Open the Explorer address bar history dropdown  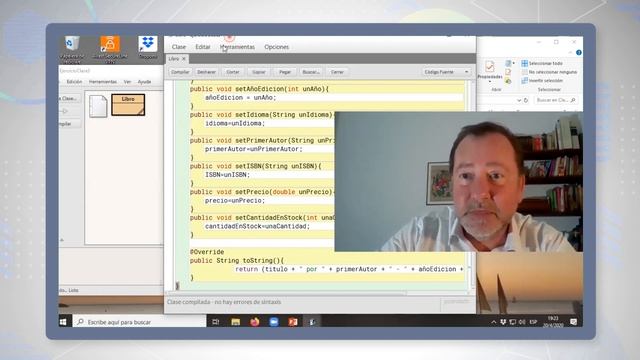point(518,100)
